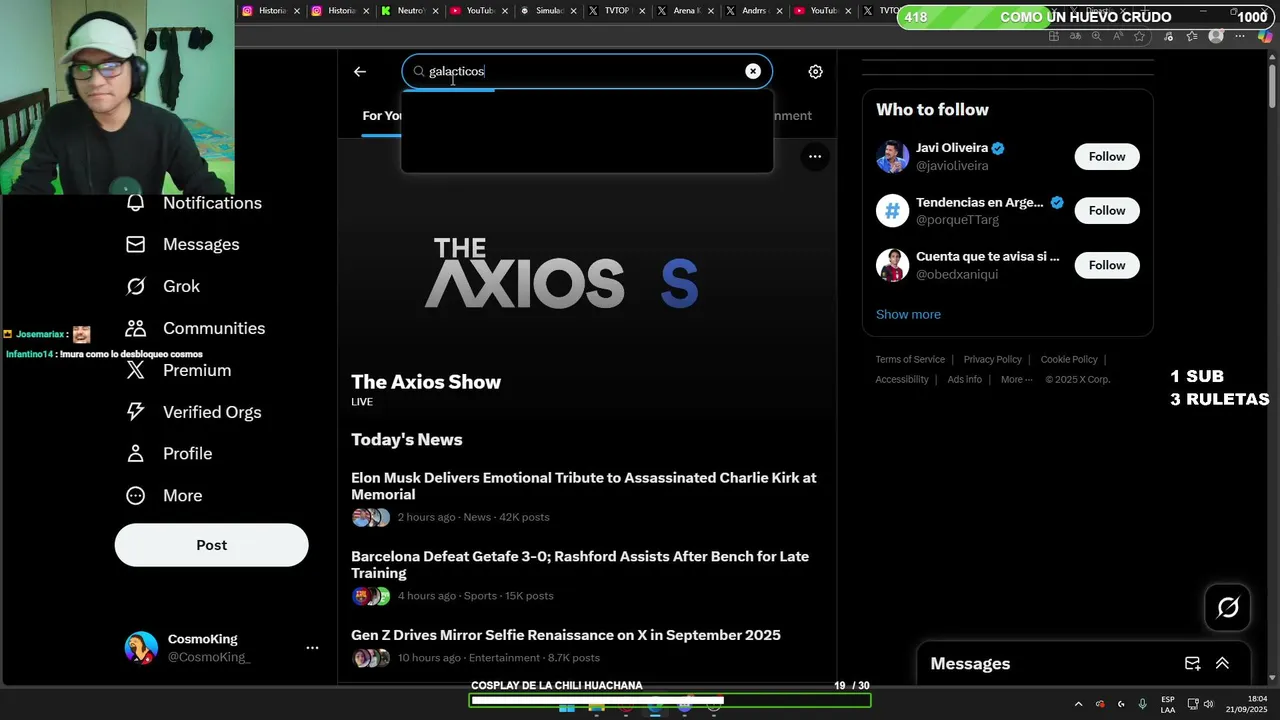
Task: Clear the search text with the X button
Action: [x=753, y=71]
